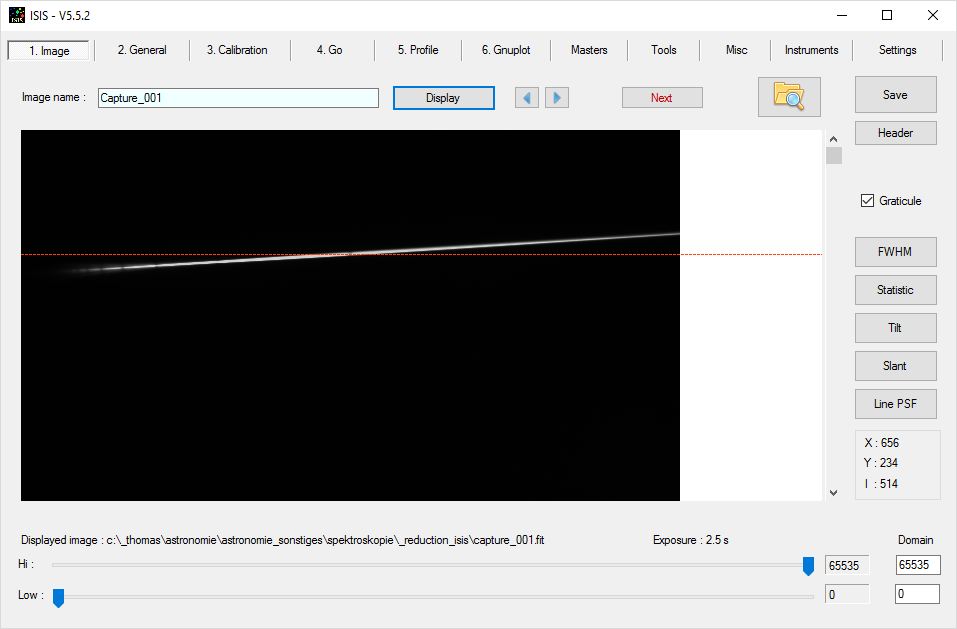Viewport: 957px width, 629px height.
Task: Switch to the 2. General tab
Action: [x=142, y=50]
